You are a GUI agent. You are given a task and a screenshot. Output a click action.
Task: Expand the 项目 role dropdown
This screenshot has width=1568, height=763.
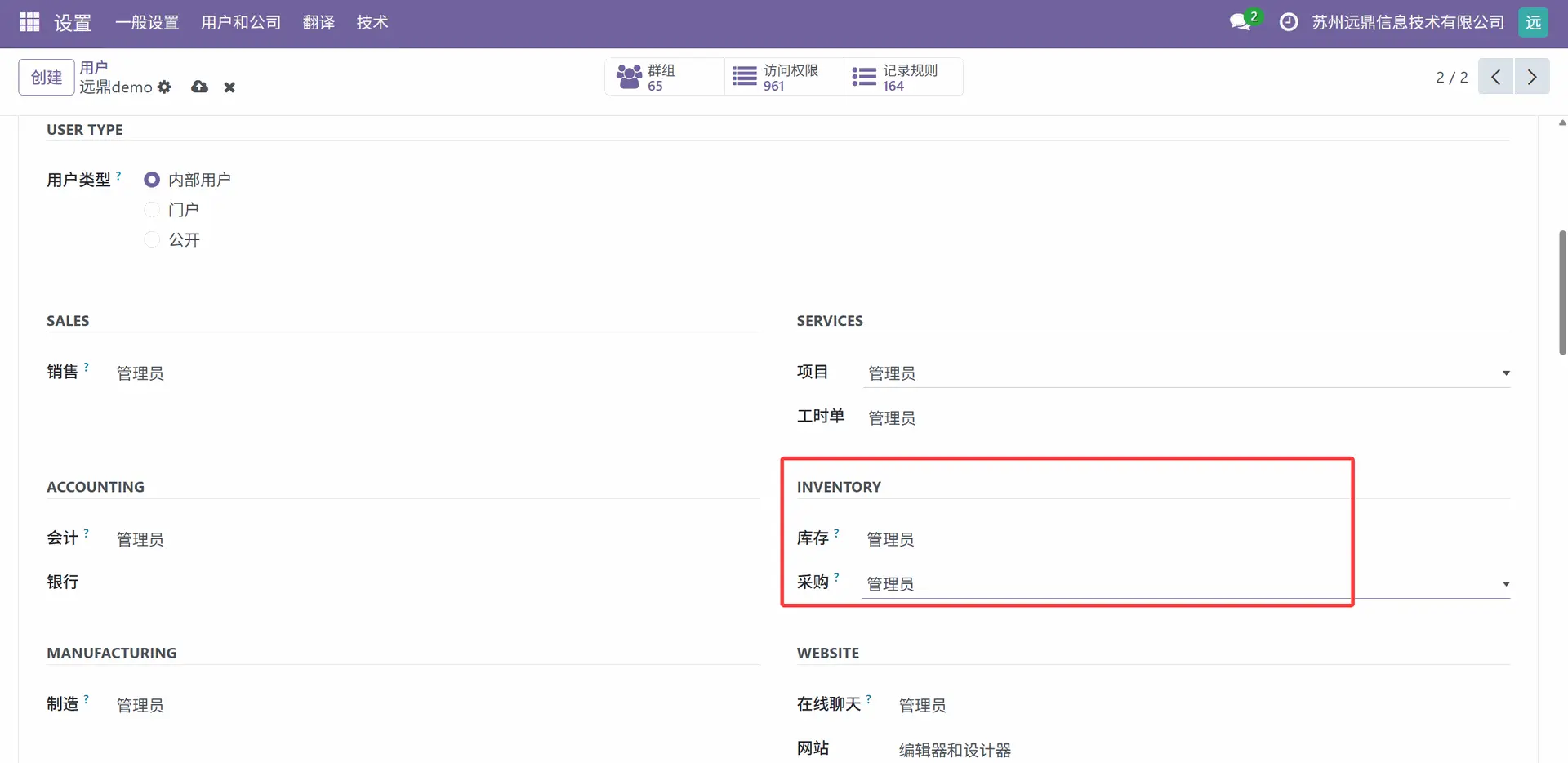(1505, 373)
